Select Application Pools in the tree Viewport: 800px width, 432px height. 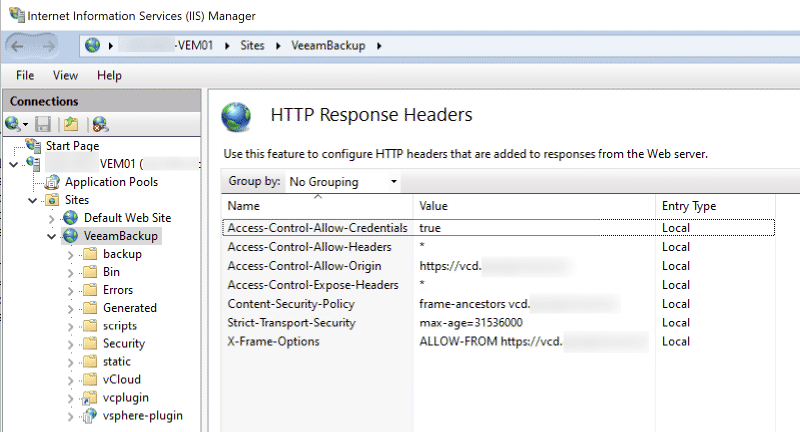coord(111,182)
